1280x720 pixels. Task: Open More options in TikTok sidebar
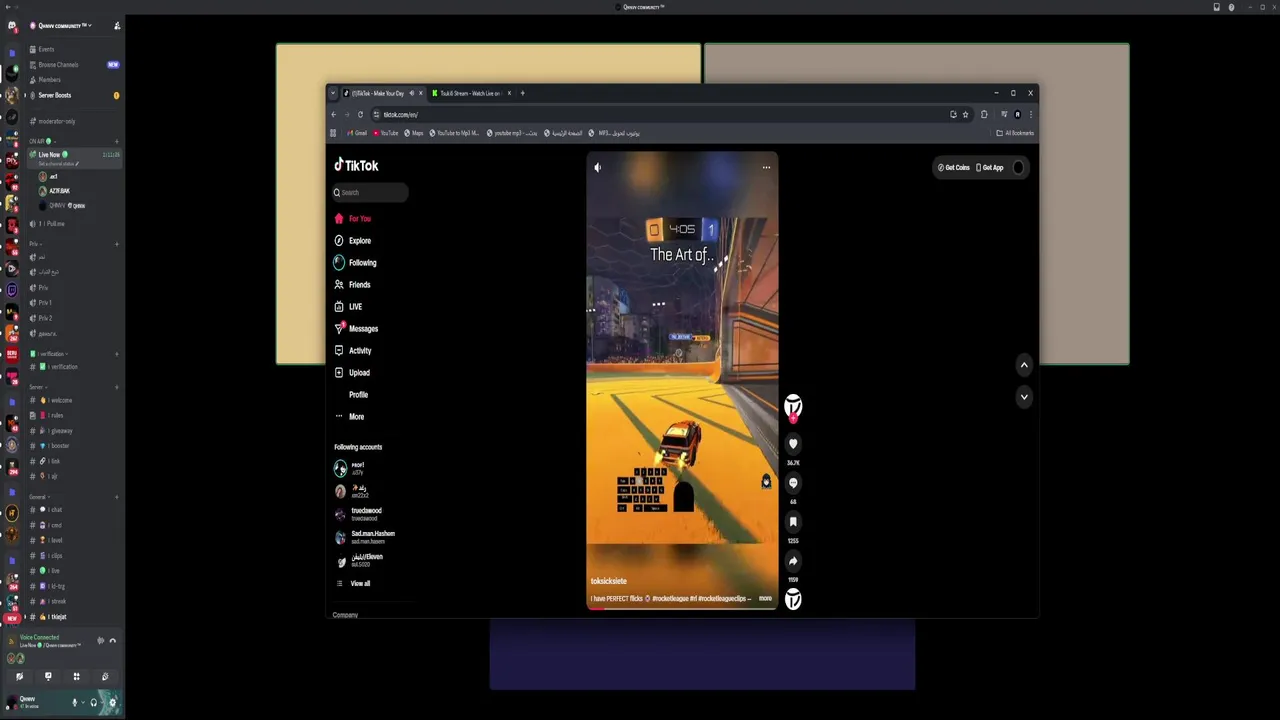tap(350, 417)
